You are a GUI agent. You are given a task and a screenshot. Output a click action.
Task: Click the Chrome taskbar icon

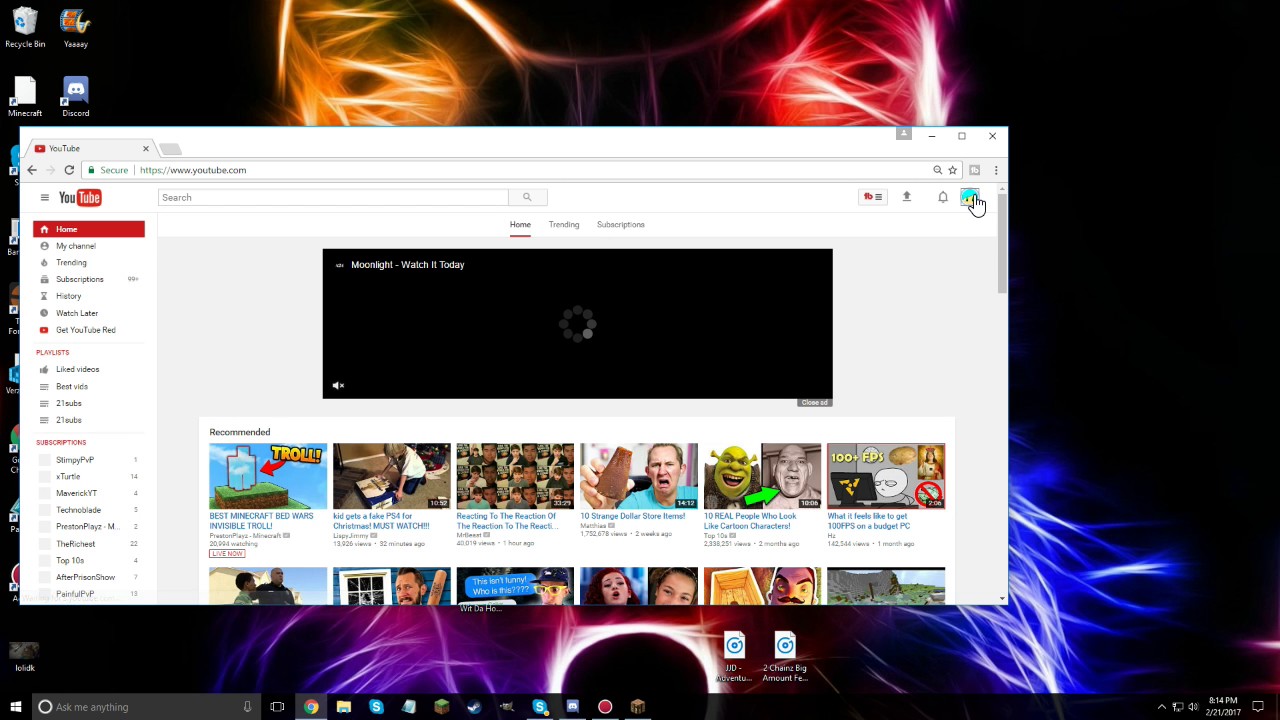click(x=311, y=707)
